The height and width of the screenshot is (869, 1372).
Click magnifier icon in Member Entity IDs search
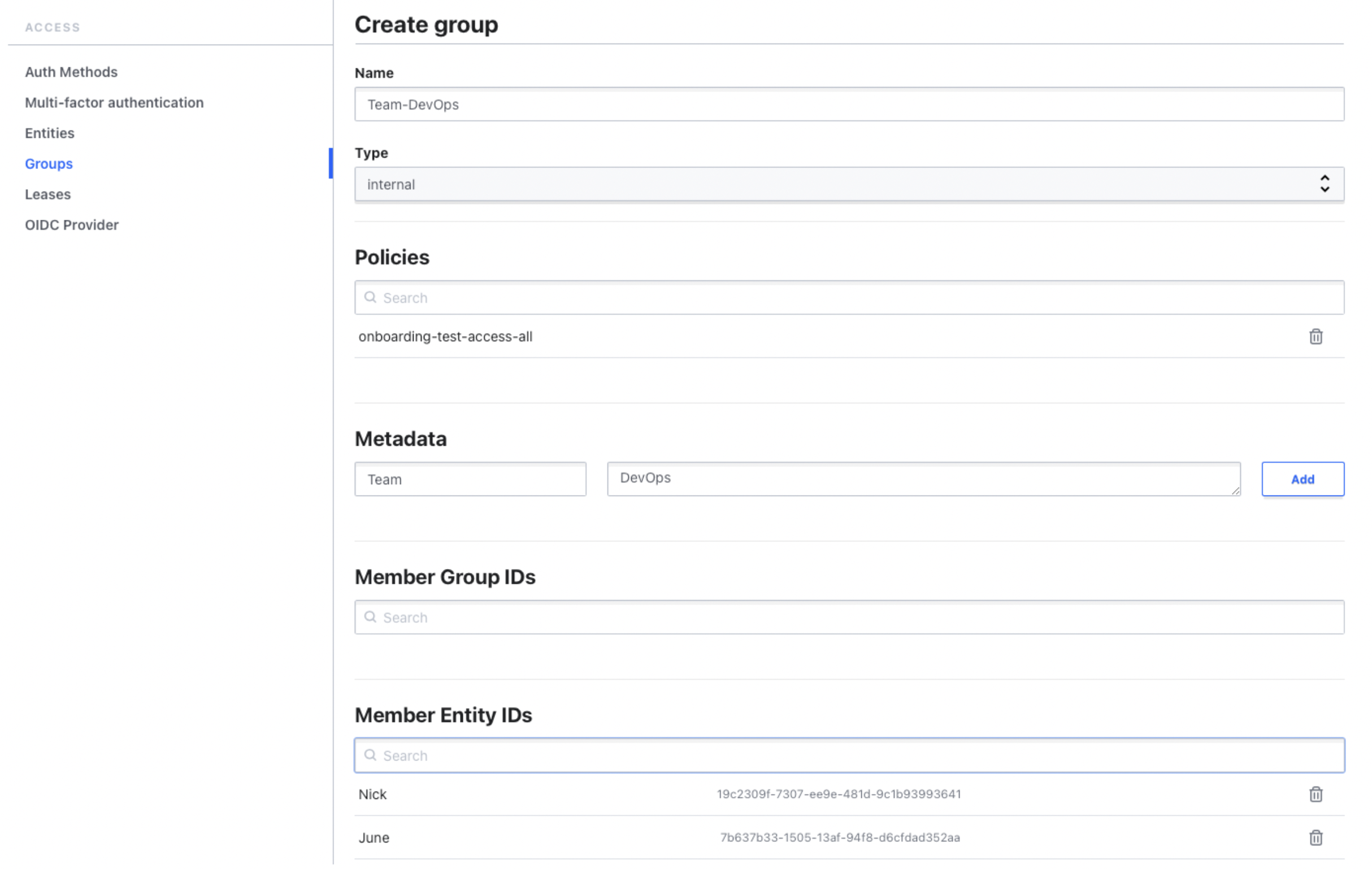[370, 755]
